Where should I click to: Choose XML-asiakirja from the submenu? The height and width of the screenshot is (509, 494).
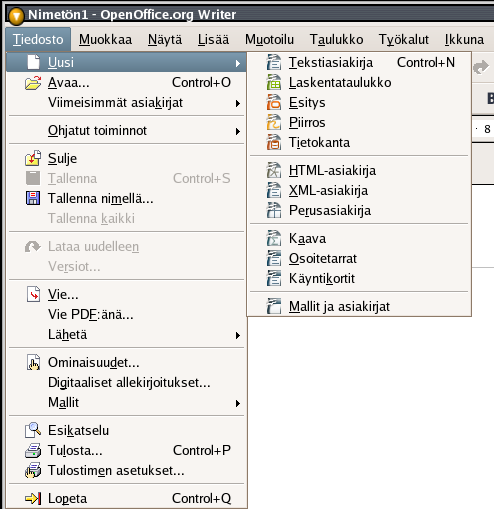(x=359, y=190)
